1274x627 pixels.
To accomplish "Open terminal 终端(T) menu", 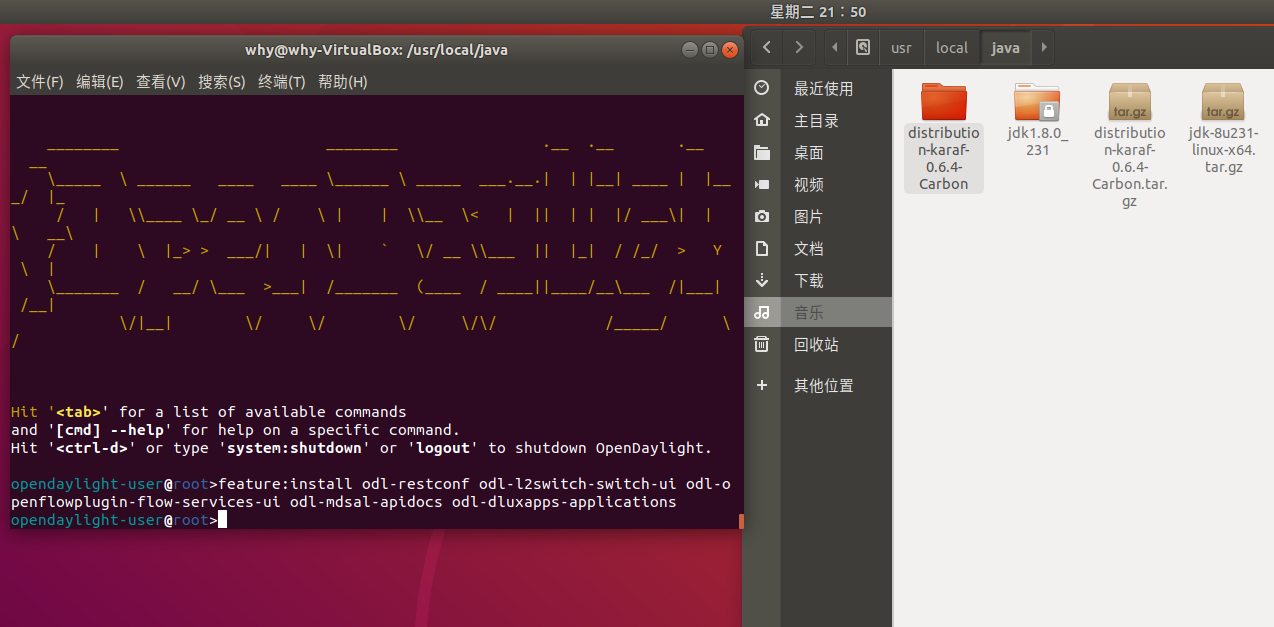I will click(x=282, y=82).
